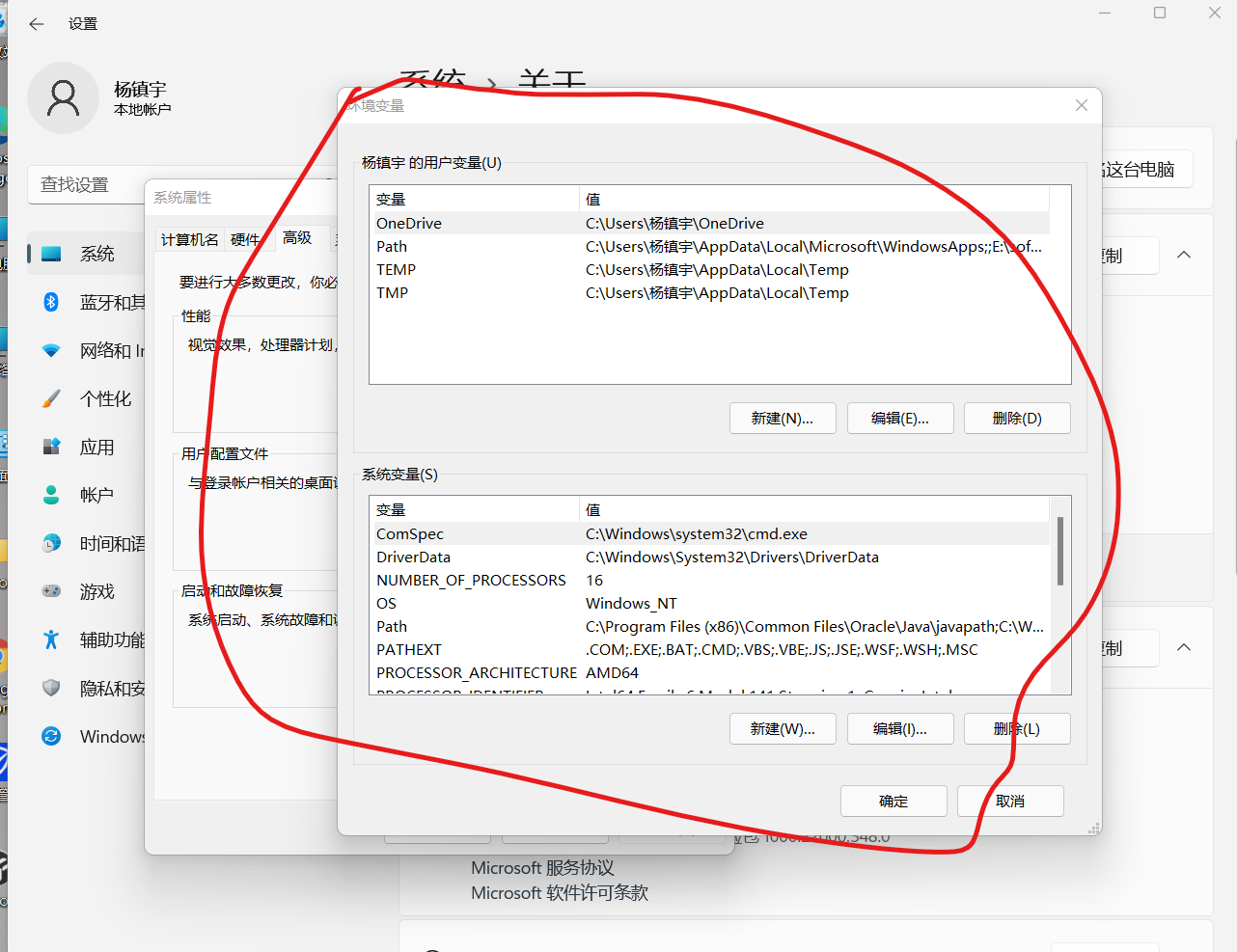Open Windows Update via sync icon
This screenshot has width=1237, height=952.
pos(51,736)
